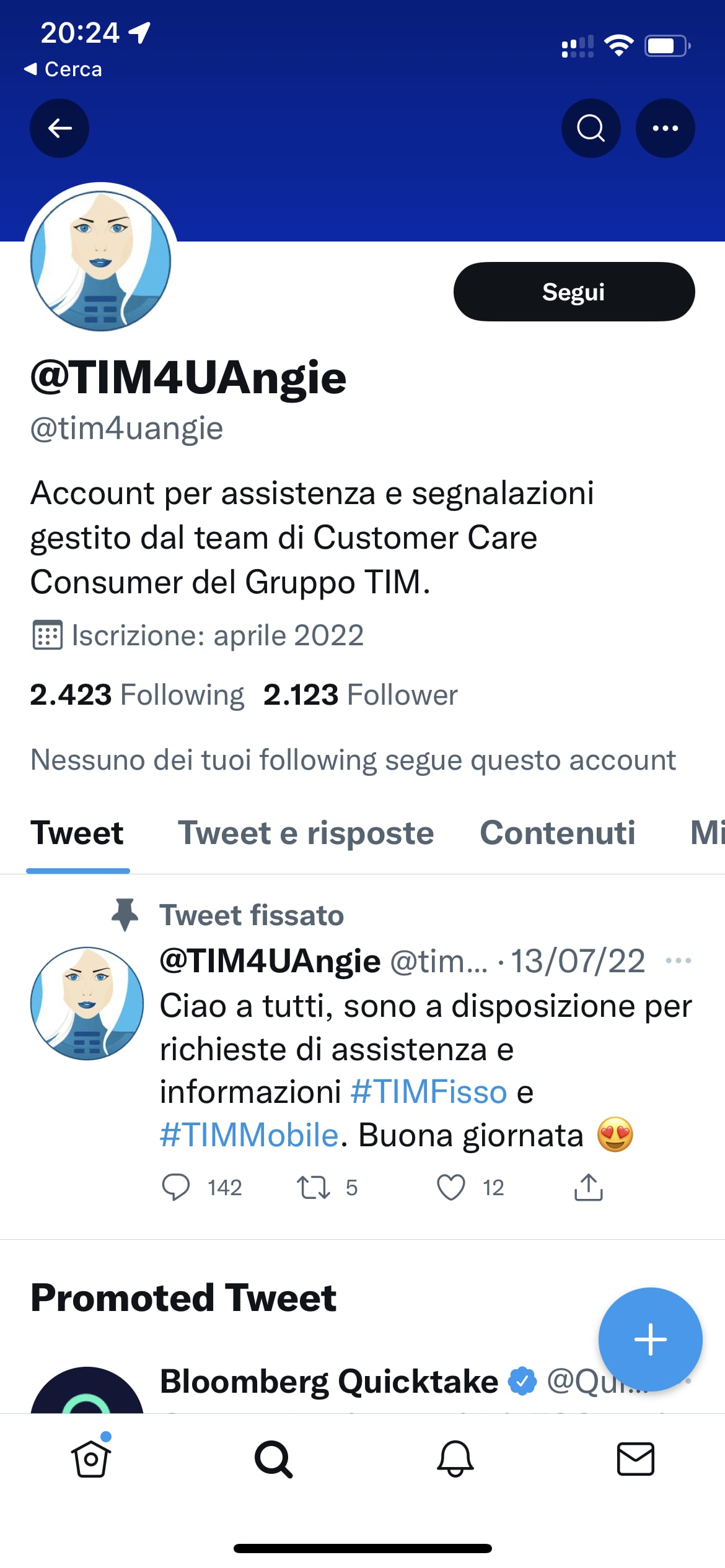Open the profile search magnifier icon

591,128
